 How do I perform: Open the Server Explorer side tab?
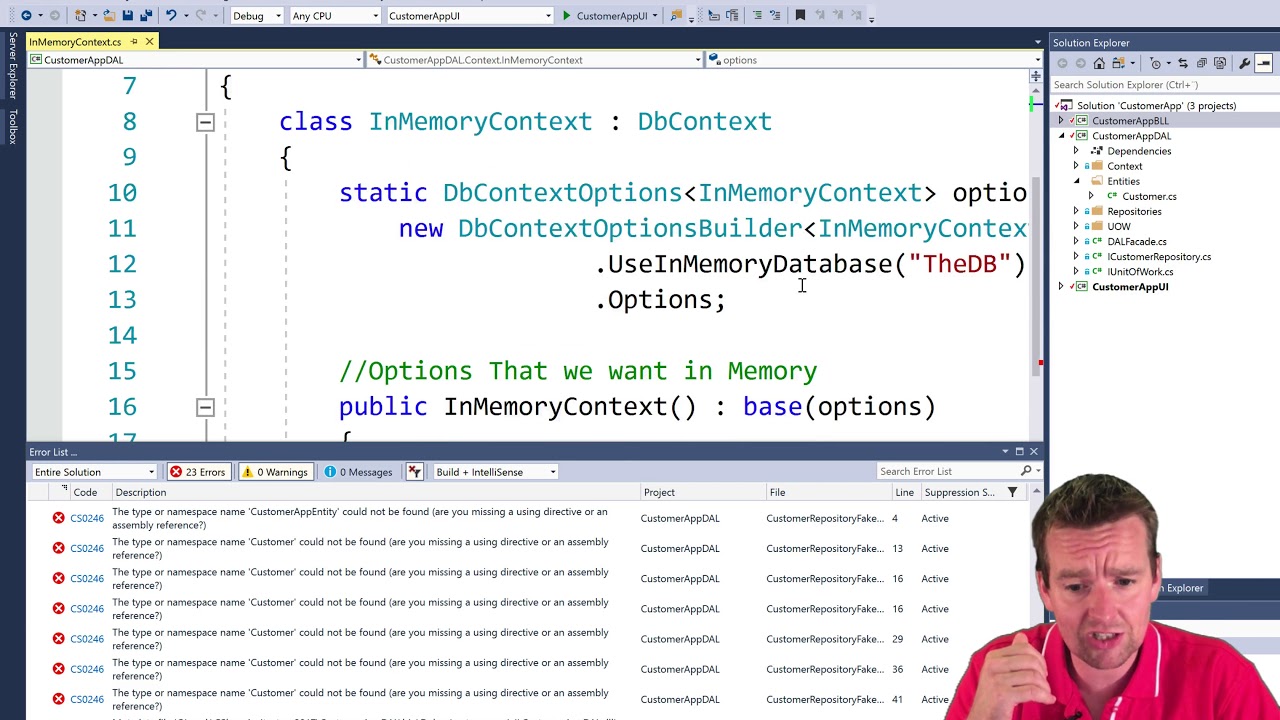tap(13, 66)
